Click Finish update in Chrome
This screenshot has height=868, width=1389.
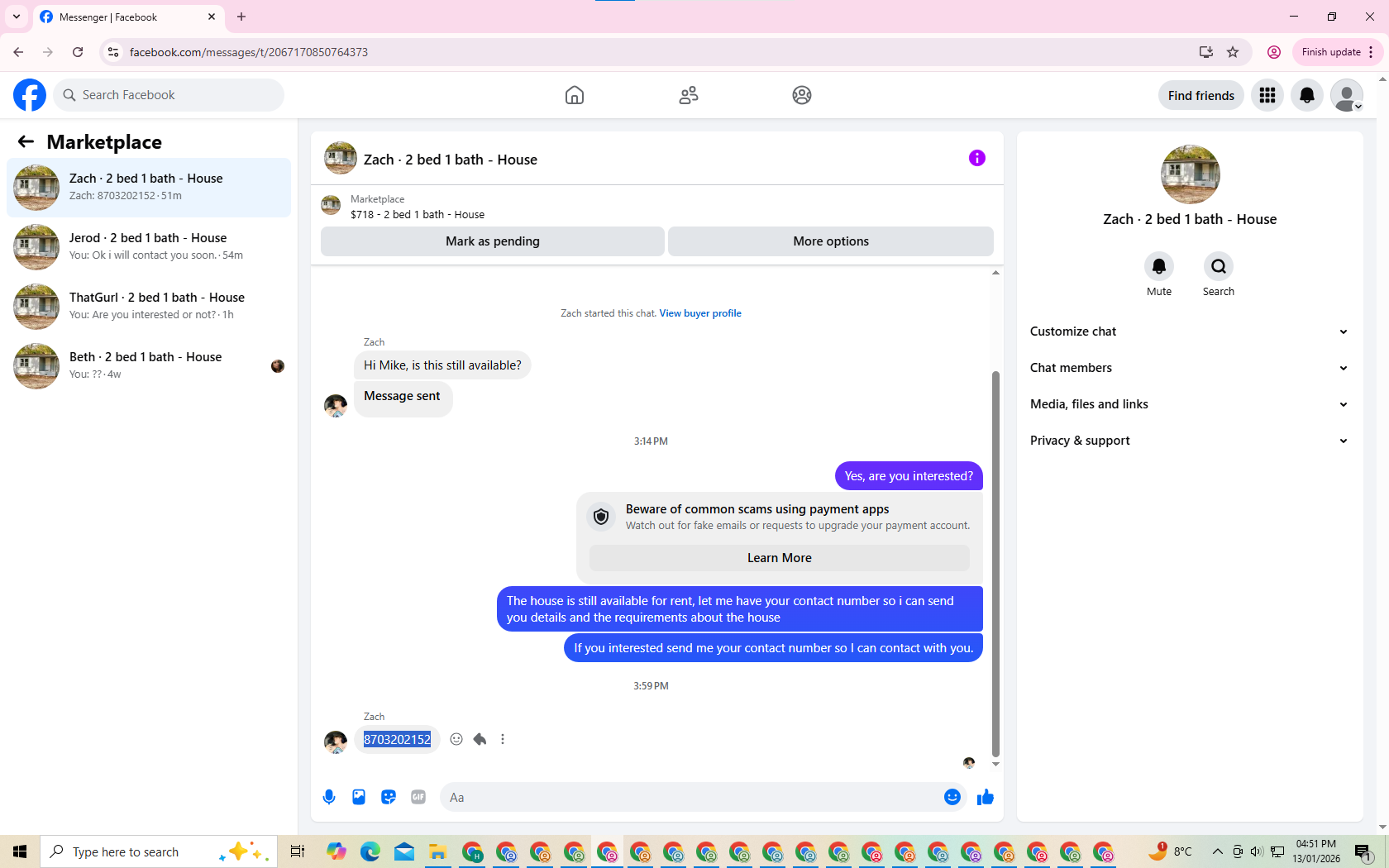pos(1338,52)
